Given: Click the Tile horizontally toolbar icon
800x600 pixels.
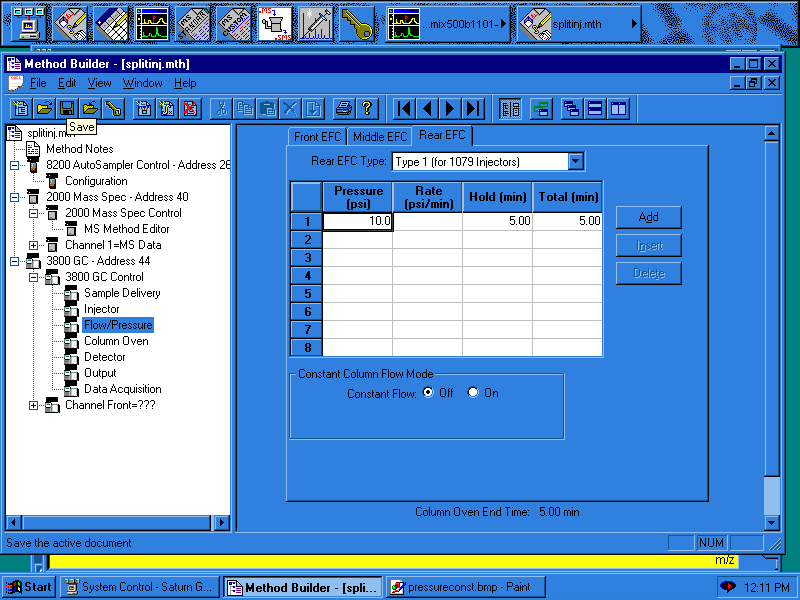Looking at the screenshot, I should pos(595,109).
